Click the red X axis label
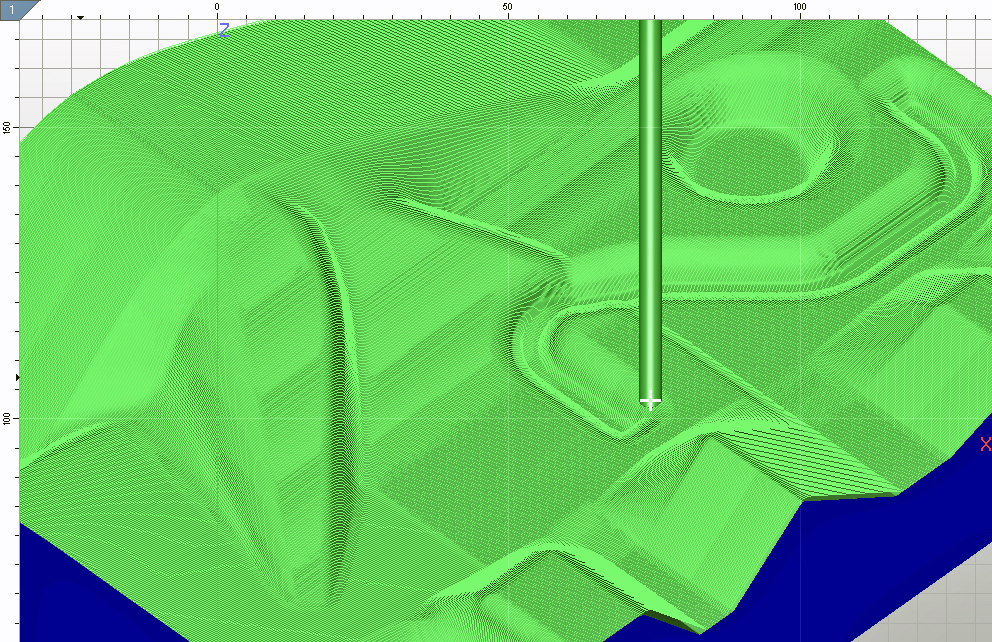 click(985, 445)
